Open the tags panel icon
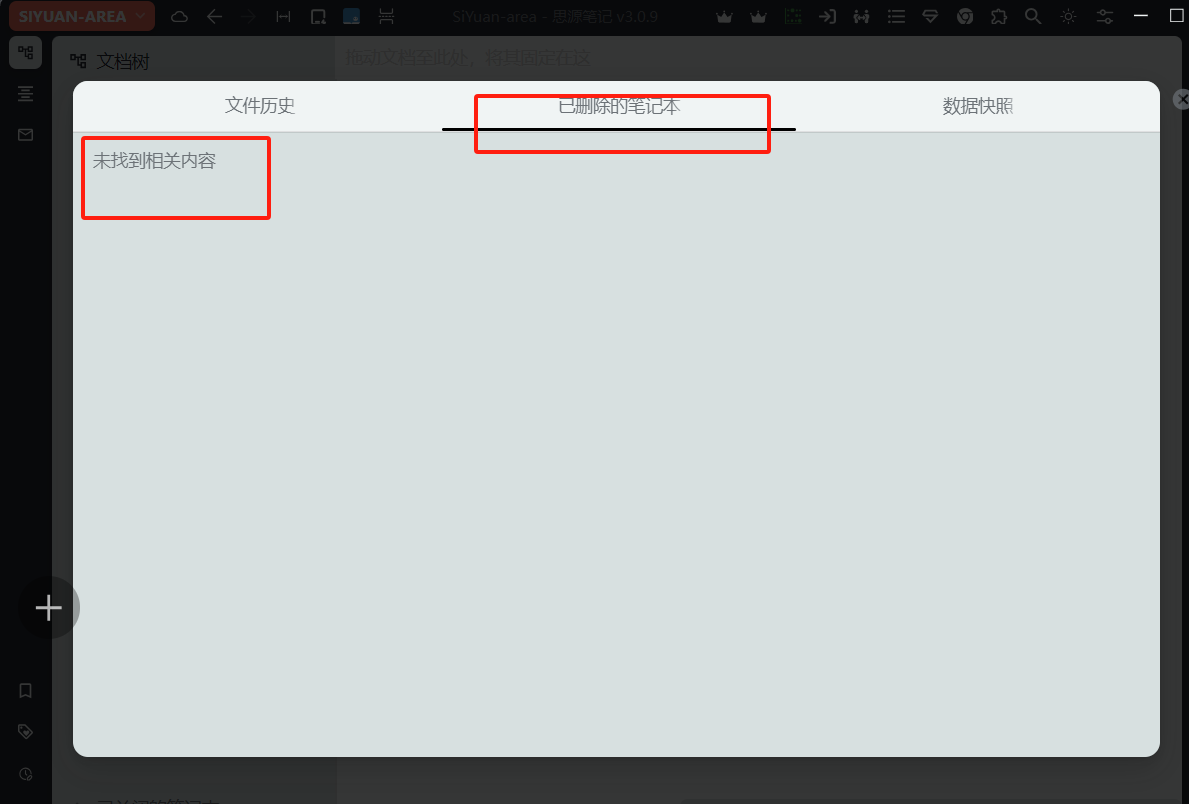This screenshot has width=1189, height=804. tap(26, 732)
